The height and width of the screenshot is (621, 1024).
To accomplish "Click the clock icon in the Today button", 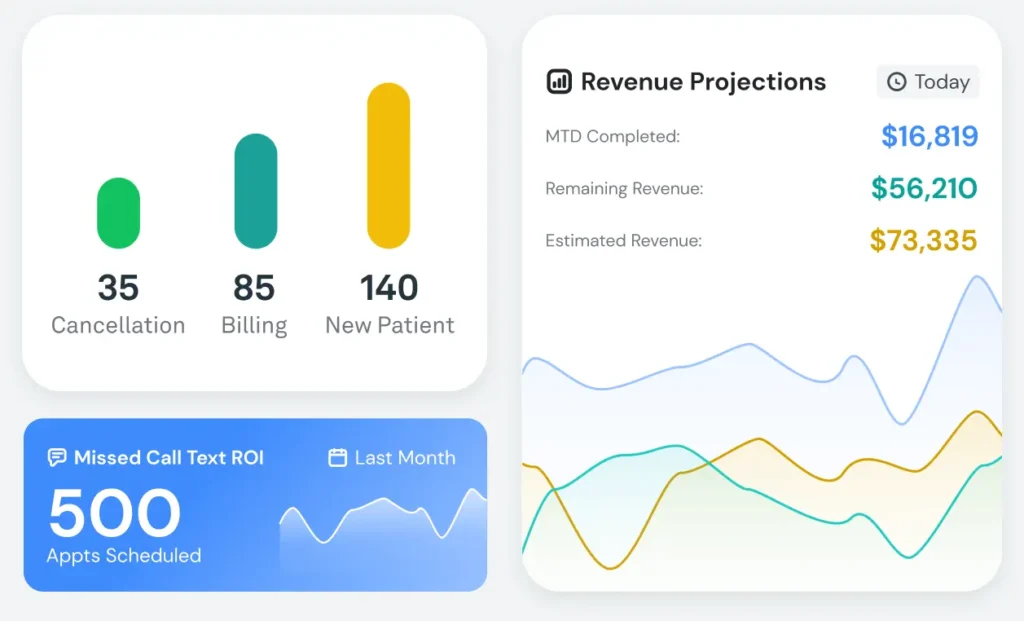I will coord(897,82).
